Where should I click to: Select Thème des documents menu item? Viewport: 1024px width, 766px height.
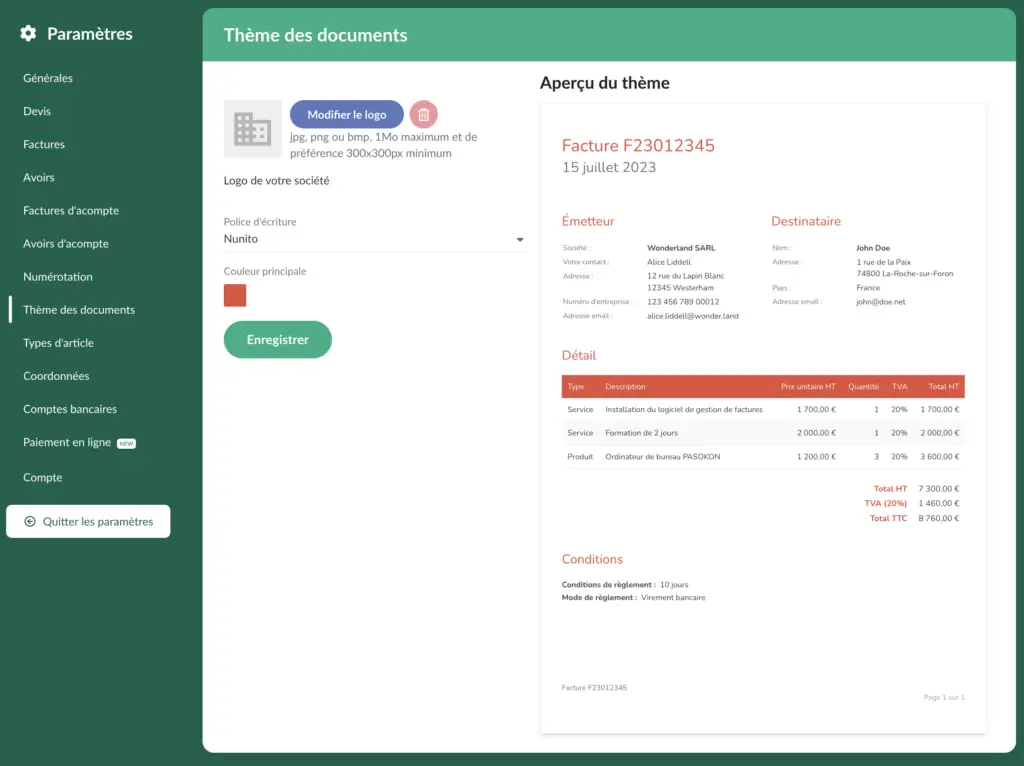point(79,310)
